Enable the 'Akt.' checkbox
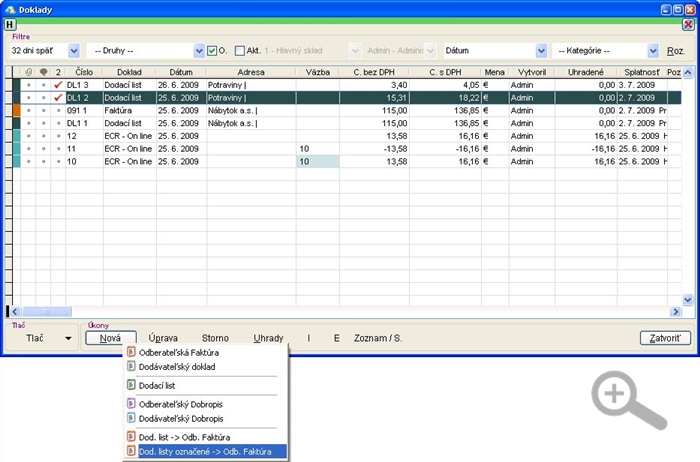Image resolution: width=700 pixels, height=462 pixels. click(x=240, y=51)
